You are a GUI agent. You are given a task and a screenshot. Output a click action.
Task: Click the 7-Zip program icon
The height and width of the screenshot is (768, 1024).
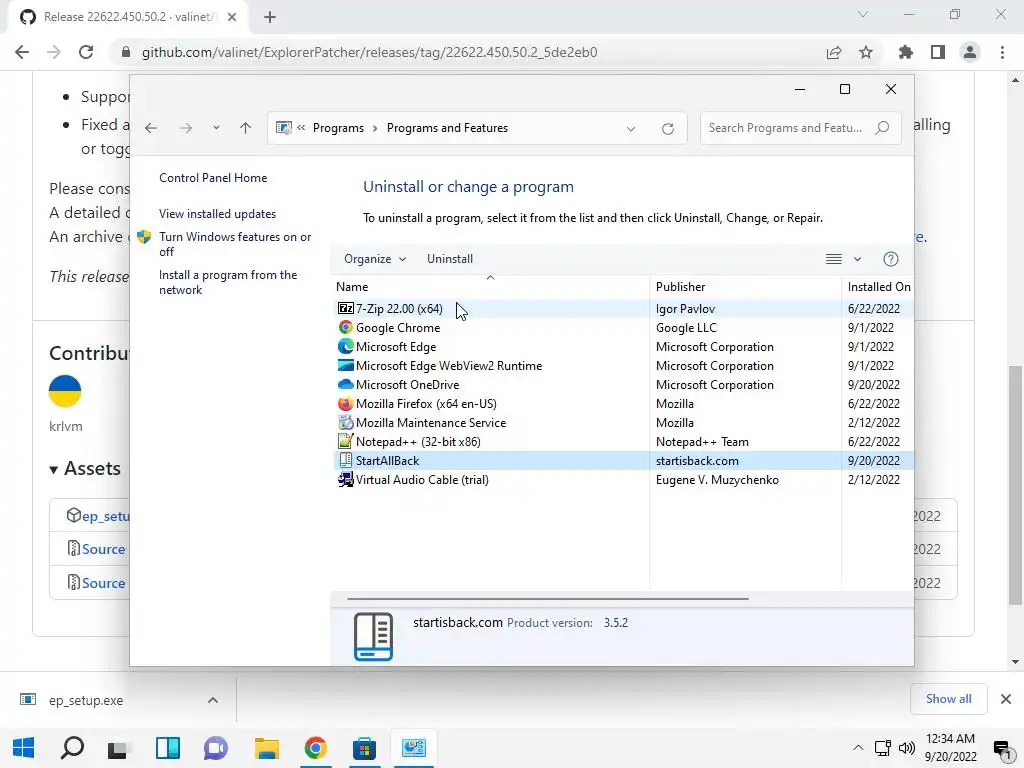coord(345,308)
